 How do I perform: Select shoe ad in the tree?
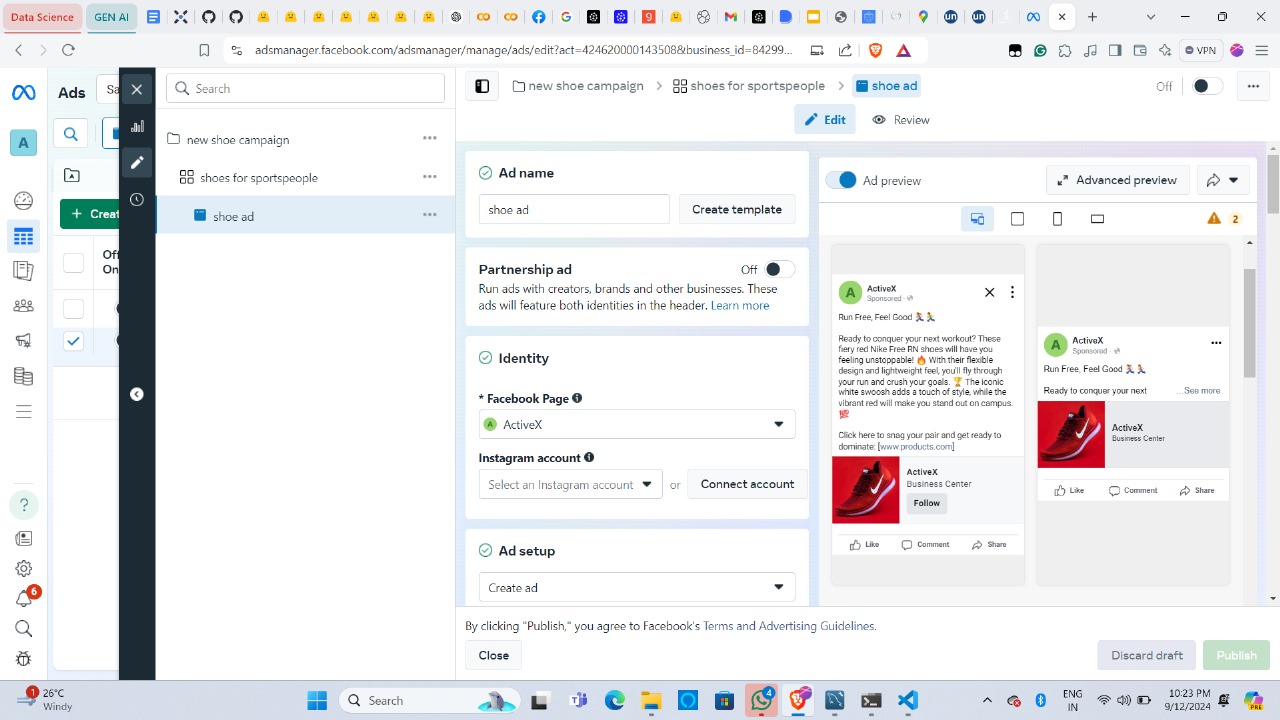(x=233, y=216)
